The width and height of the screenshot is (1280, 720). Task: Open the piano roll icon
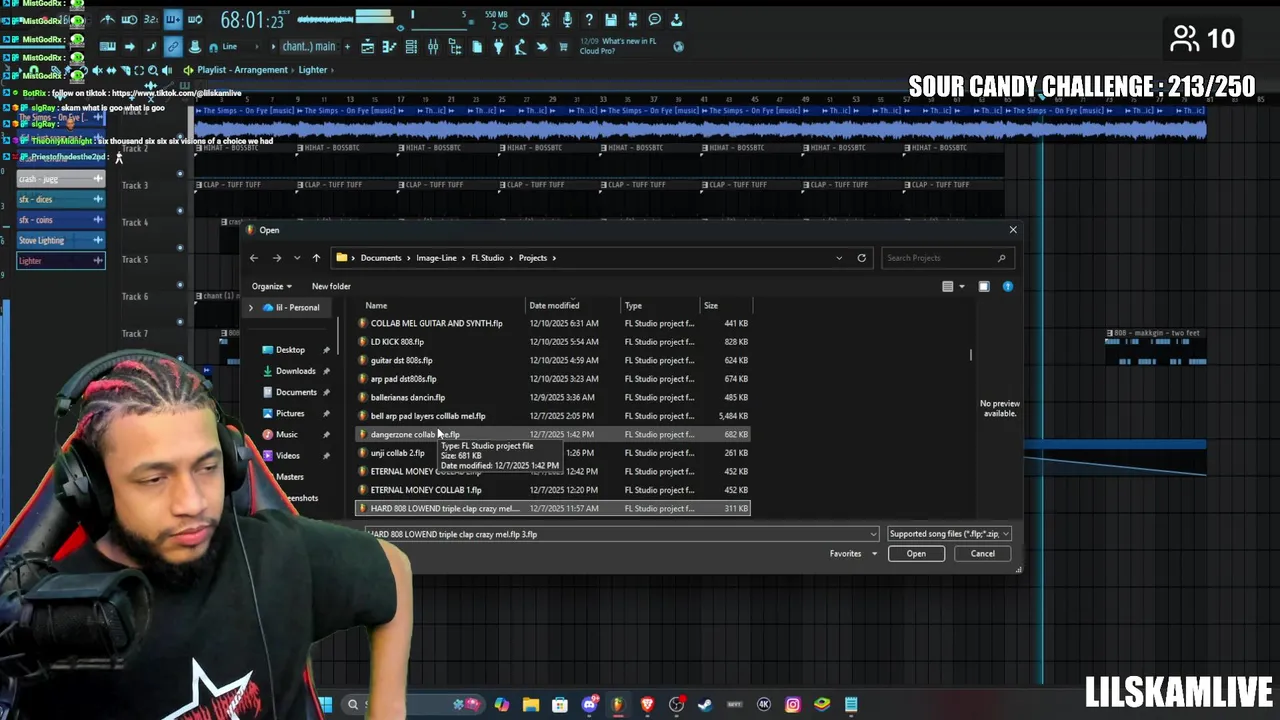(389, 47)
